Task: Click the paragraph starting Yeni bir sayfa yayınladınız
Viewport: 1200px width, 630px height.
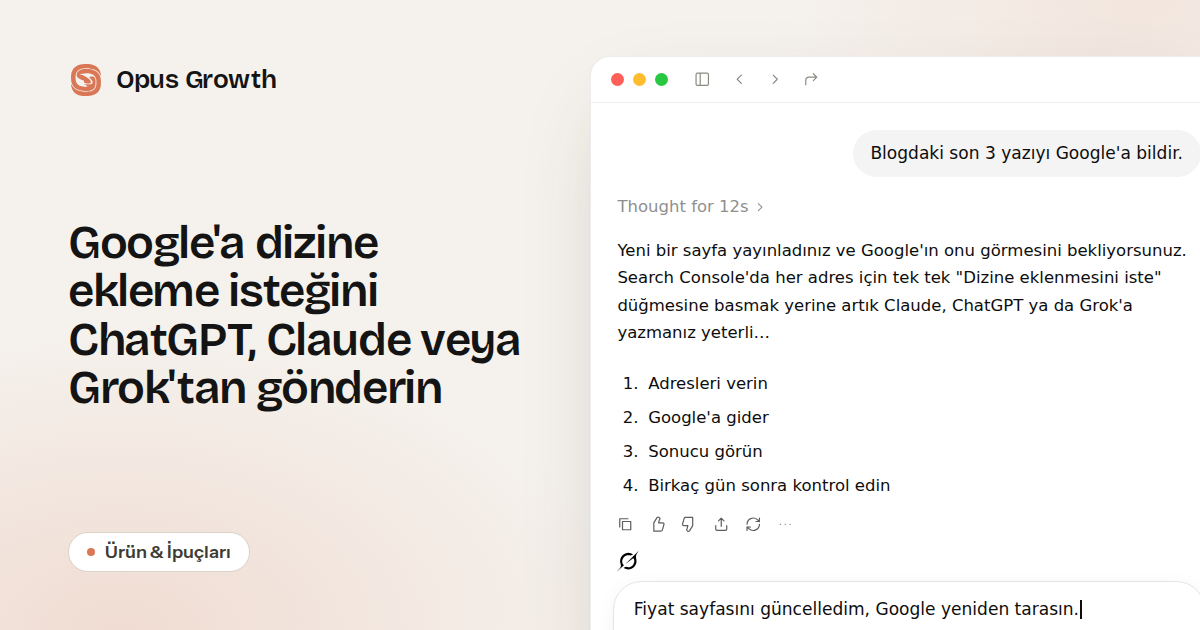Action: point(902,291)
